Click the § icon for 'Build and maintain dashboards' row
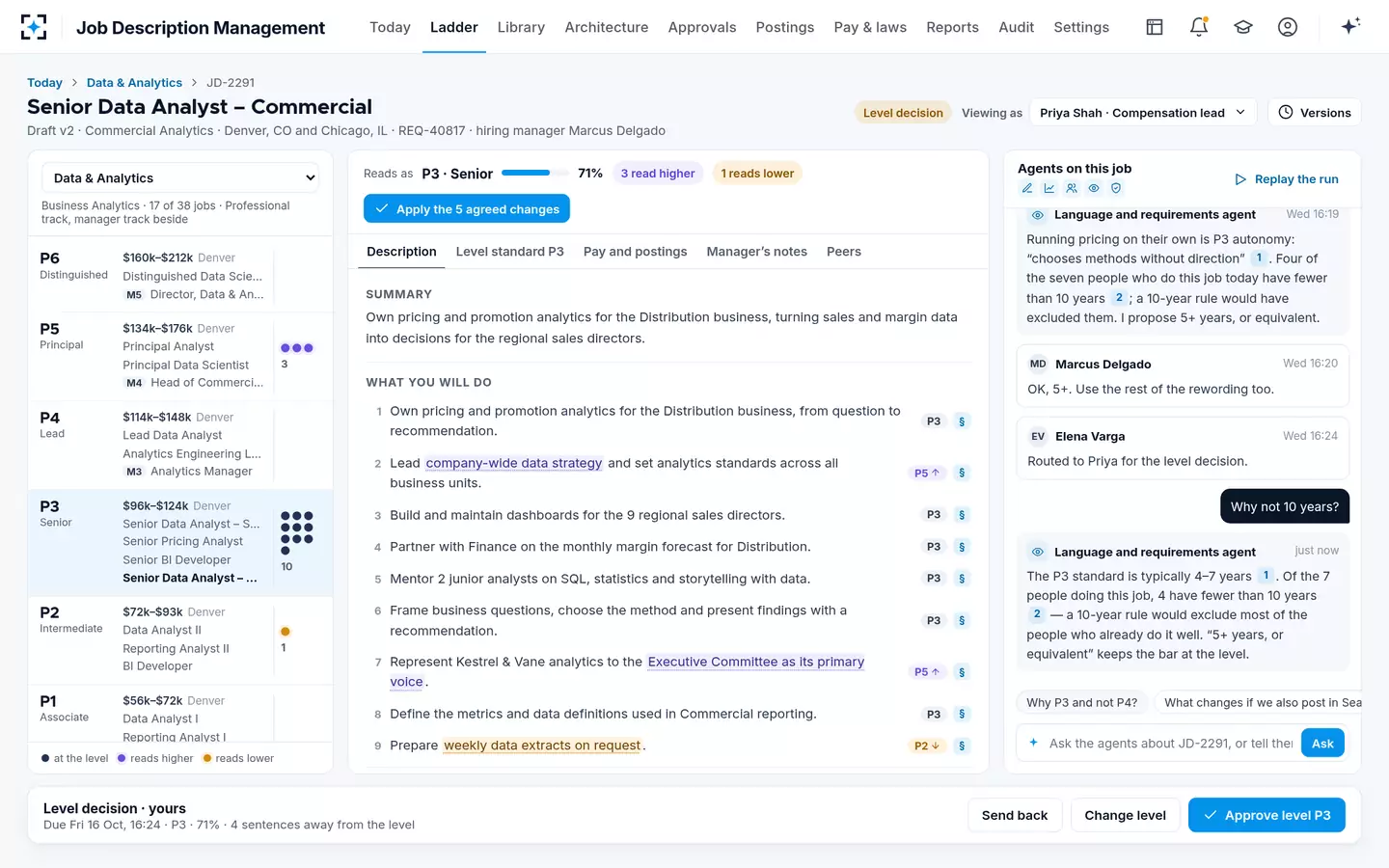Image resolution: width=1389 pixels, height=868 pixels. coord(962,515)
